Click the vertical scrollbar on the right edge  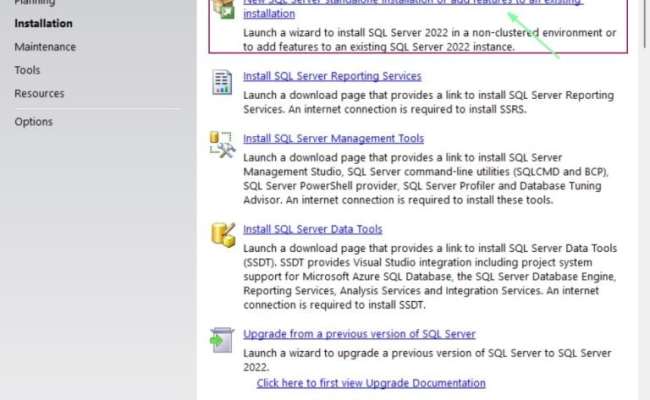(x=645, y=23)
